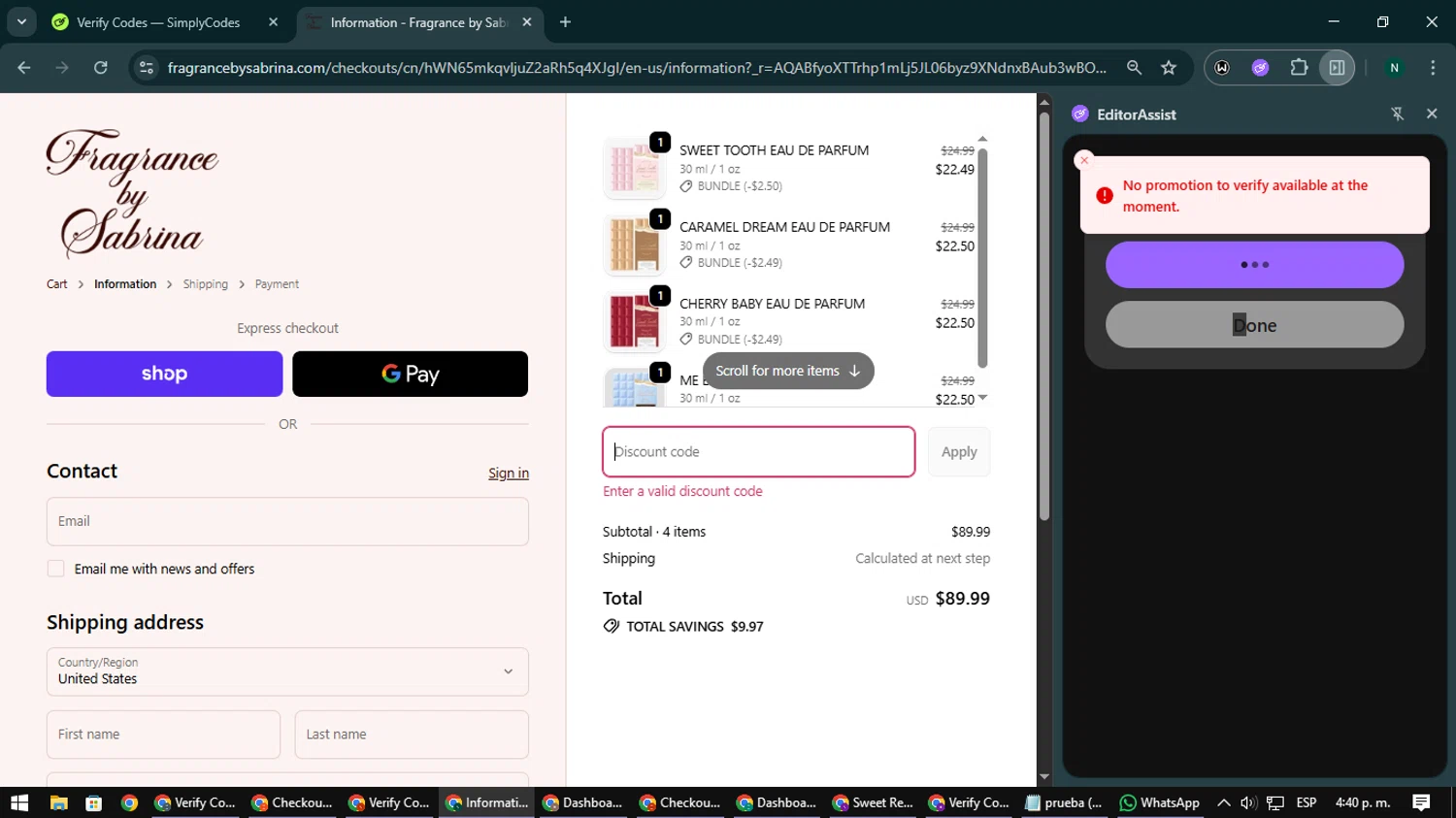Click the Sweet Tooth perfume thumbnail
The height and width of the screenshot is (818, 1456).
634,168
